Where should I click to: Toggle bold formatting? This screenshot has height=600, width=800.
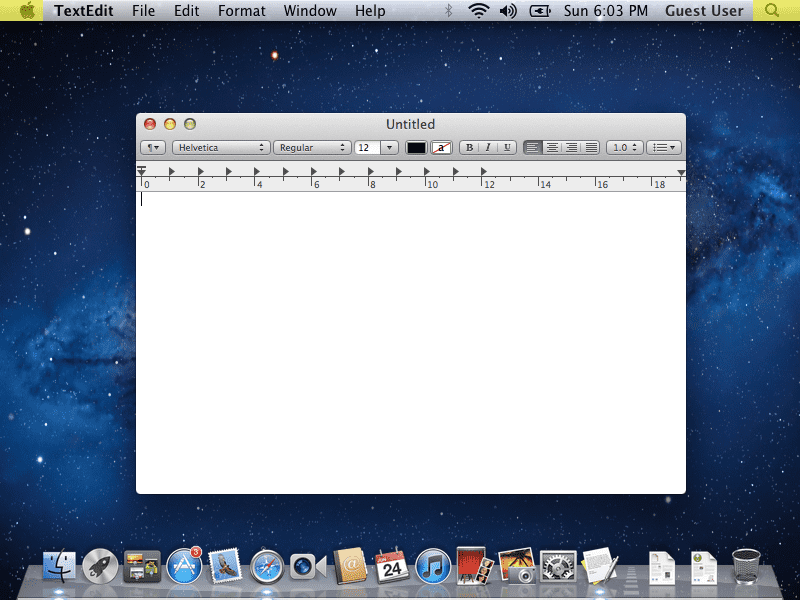click(x=469, y=147)
